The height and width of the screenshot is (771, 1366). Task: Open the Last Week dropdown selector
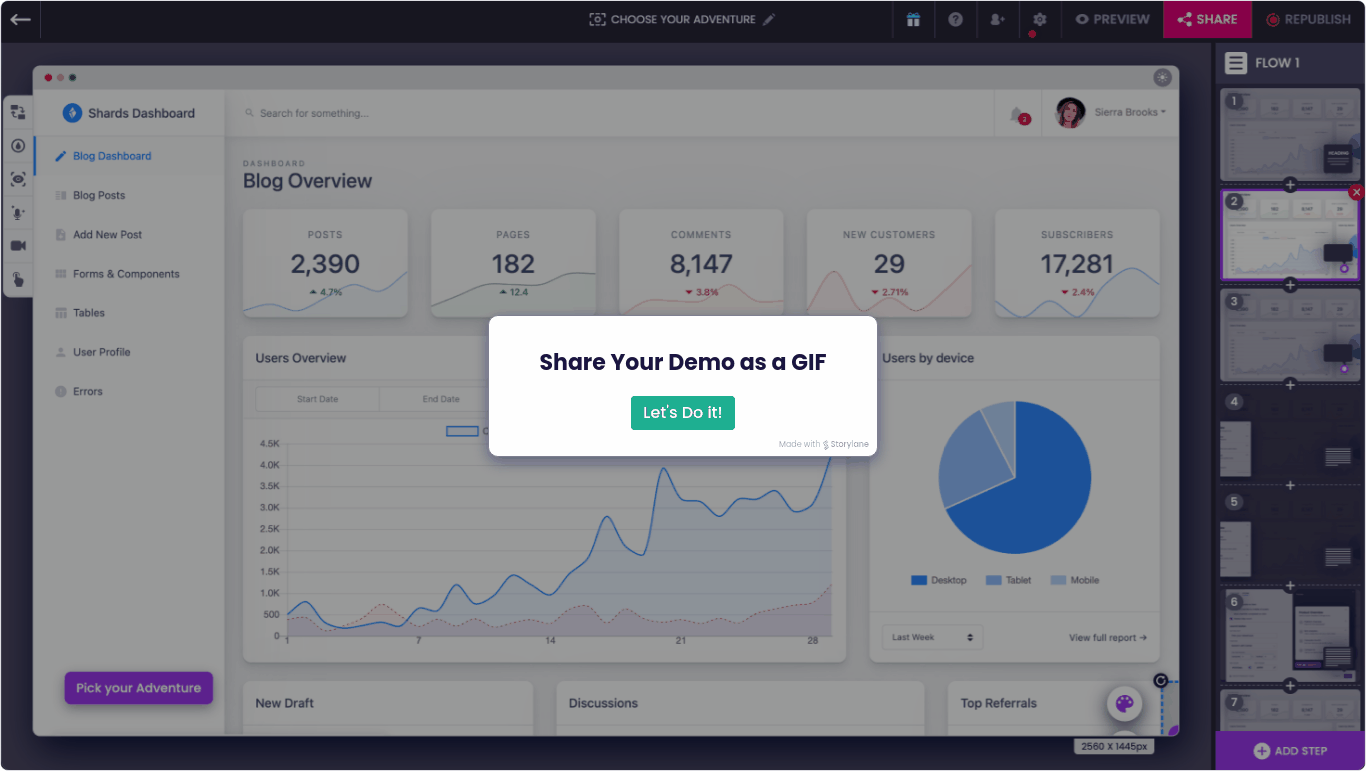[x=932, y=637]
